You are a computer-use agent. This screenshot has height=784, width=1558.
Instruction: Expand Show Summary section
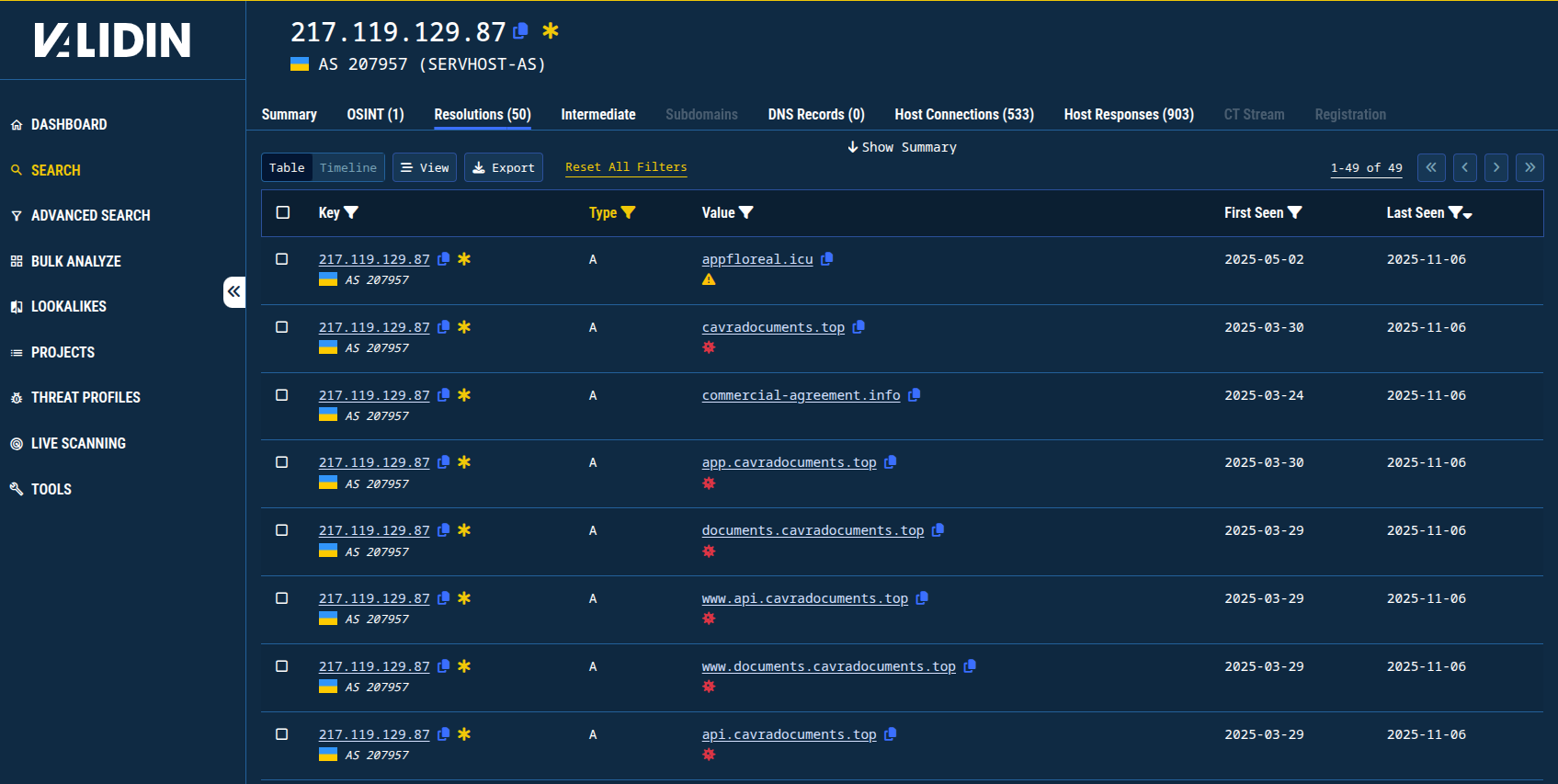pyautogui.click(x=902, y=147)
